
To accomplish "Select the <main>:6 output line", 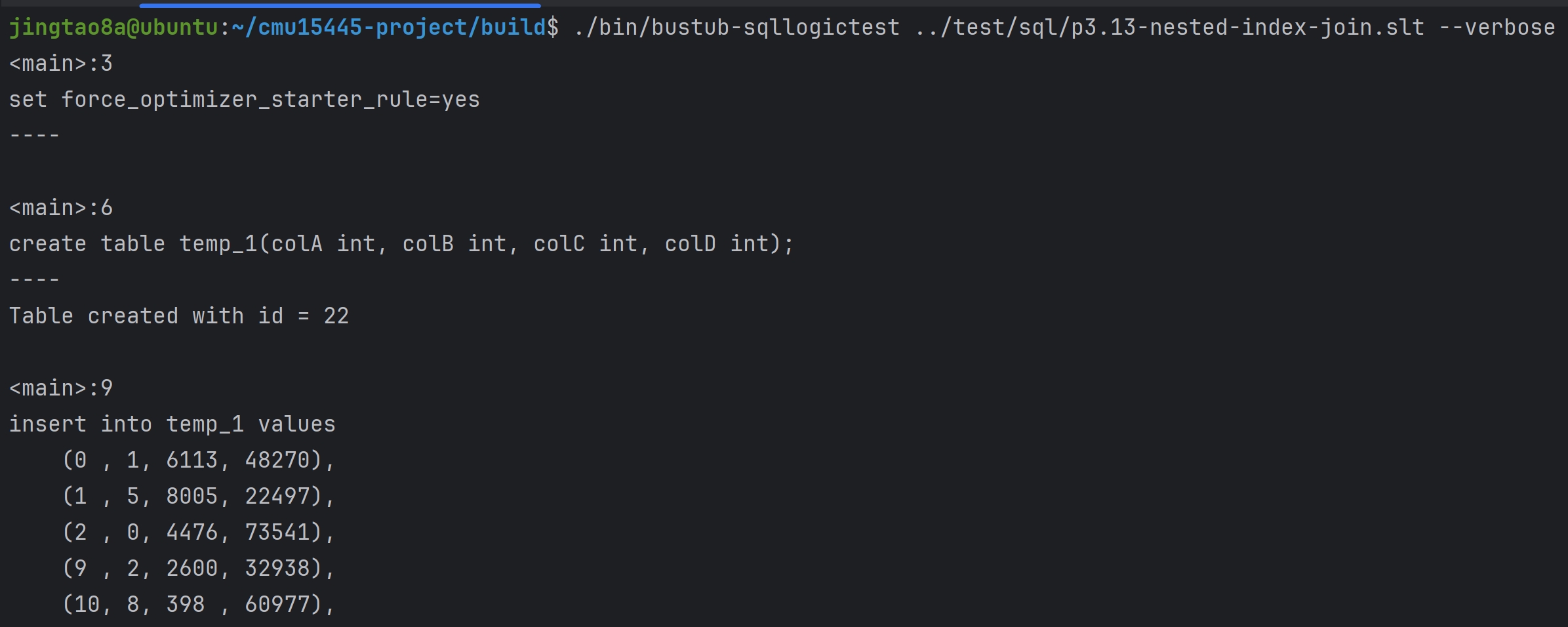I will 61,208.
